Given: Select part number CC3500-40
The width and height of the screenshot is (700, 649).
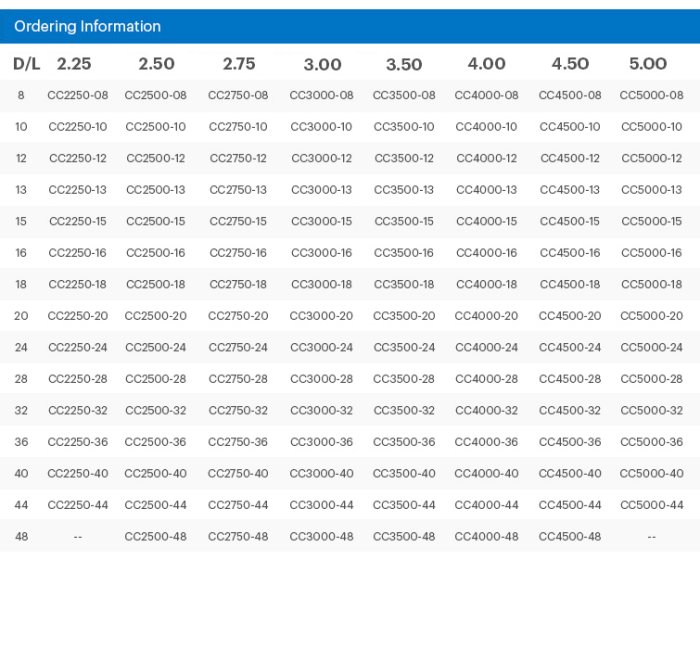Looking at the screenshot, I should click(x=404, y=474).
